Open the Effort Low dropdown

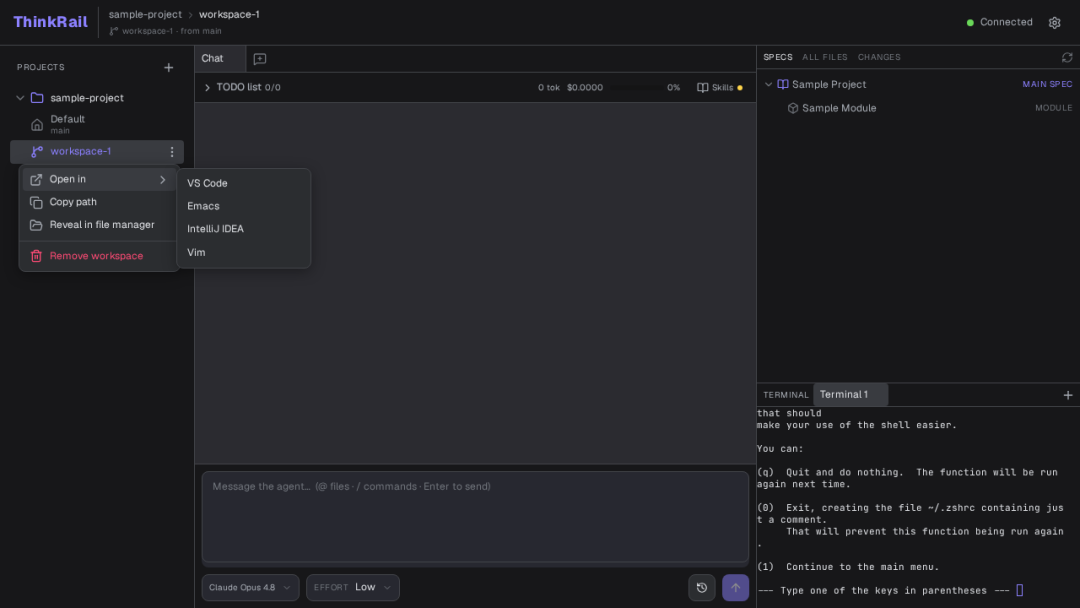[x=353, y=587]
